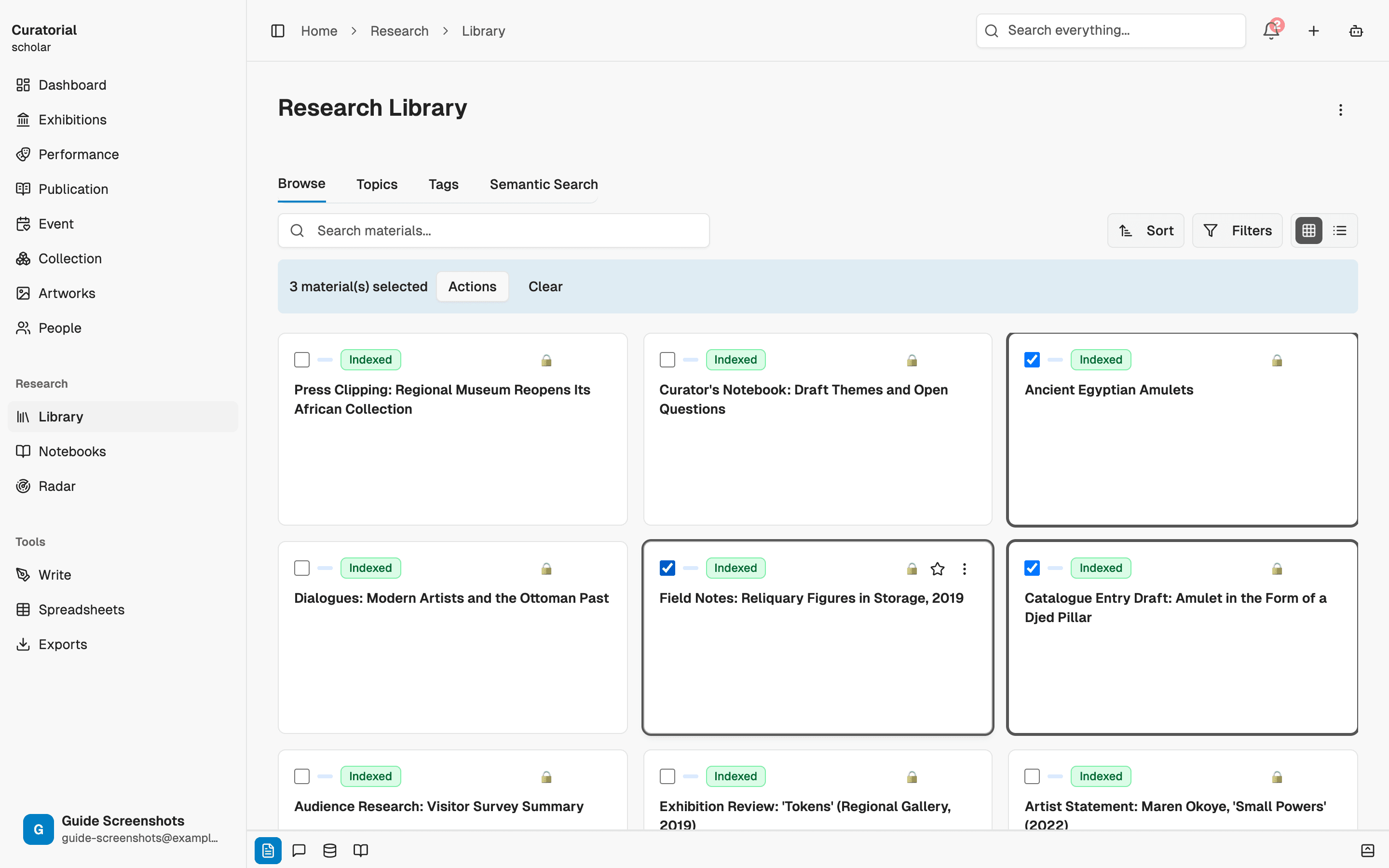Switch to the Topics tab
The image size is (1389, 868).
(377, 184)
